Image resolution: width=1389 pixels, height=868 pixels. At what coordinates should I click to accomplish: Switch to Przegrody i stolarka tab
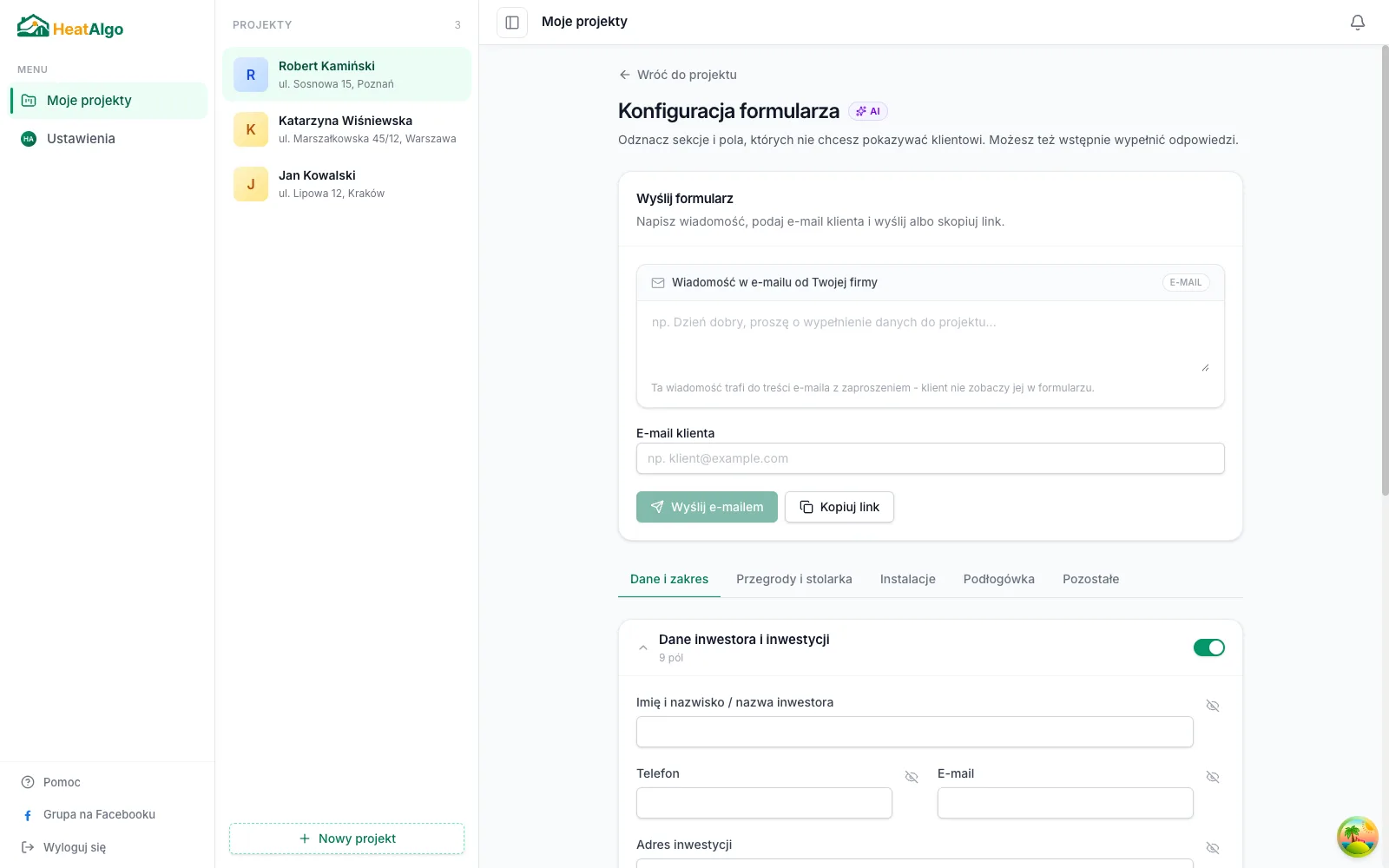tap(794, 579)
